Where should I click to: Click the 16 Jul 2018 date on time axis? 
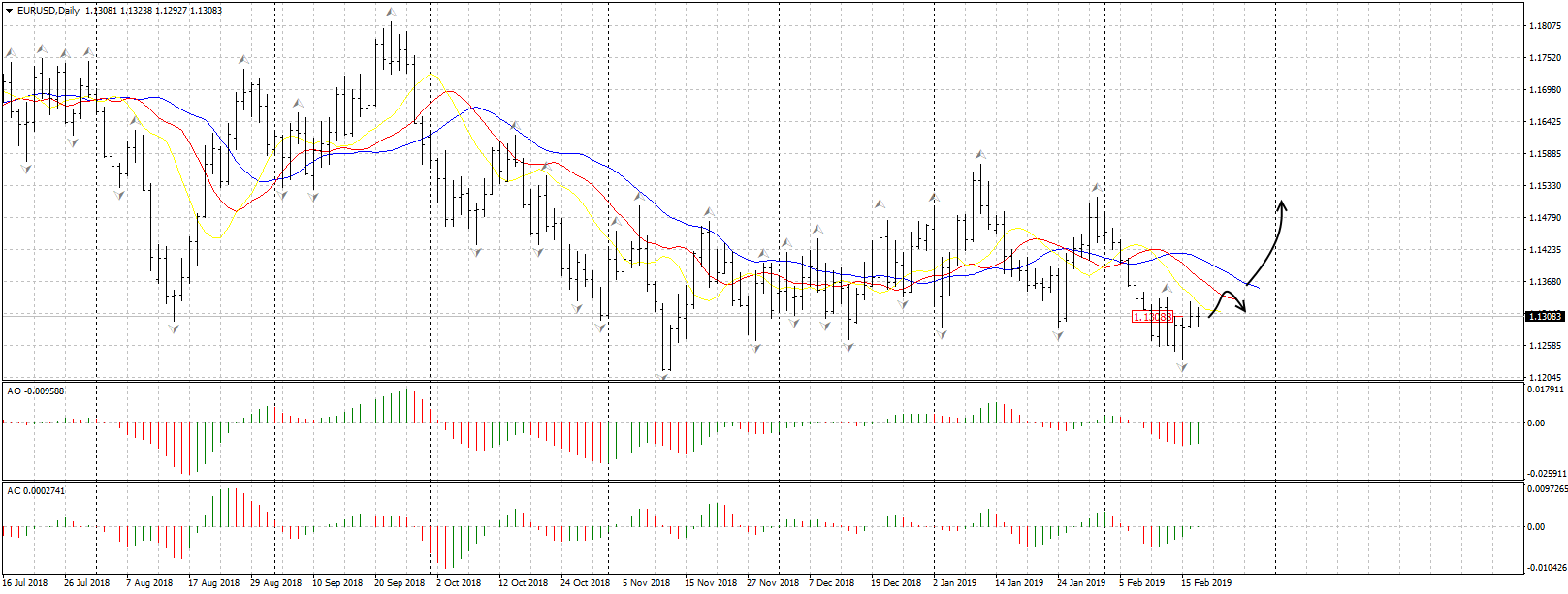pos(24,583)
